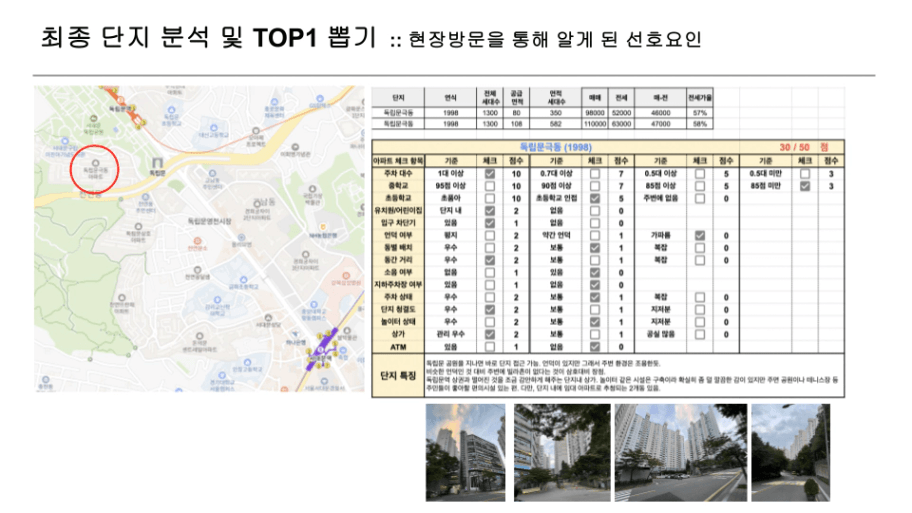Click the 30 / 50 score text

[795, 147]
